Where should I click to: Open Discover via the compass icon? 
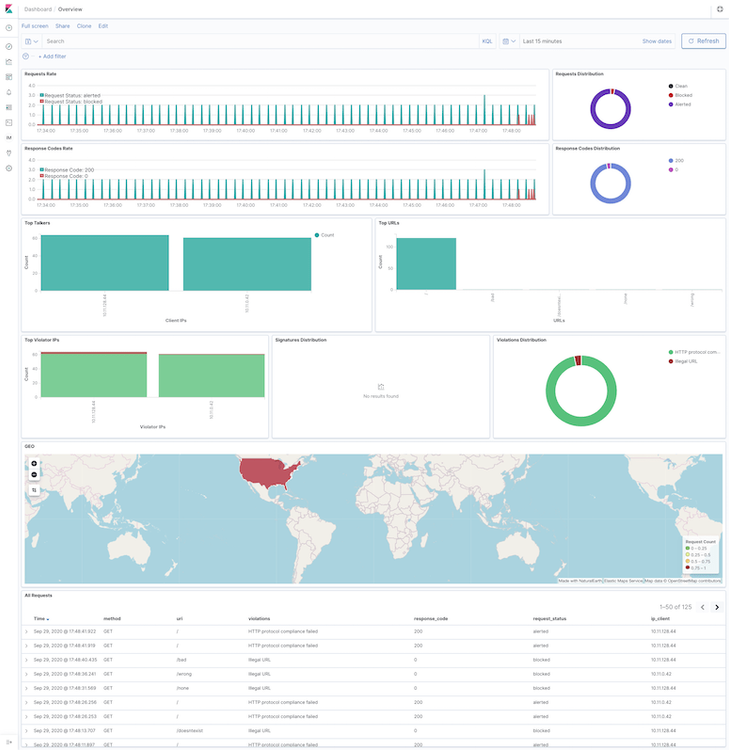coord(9,47)
